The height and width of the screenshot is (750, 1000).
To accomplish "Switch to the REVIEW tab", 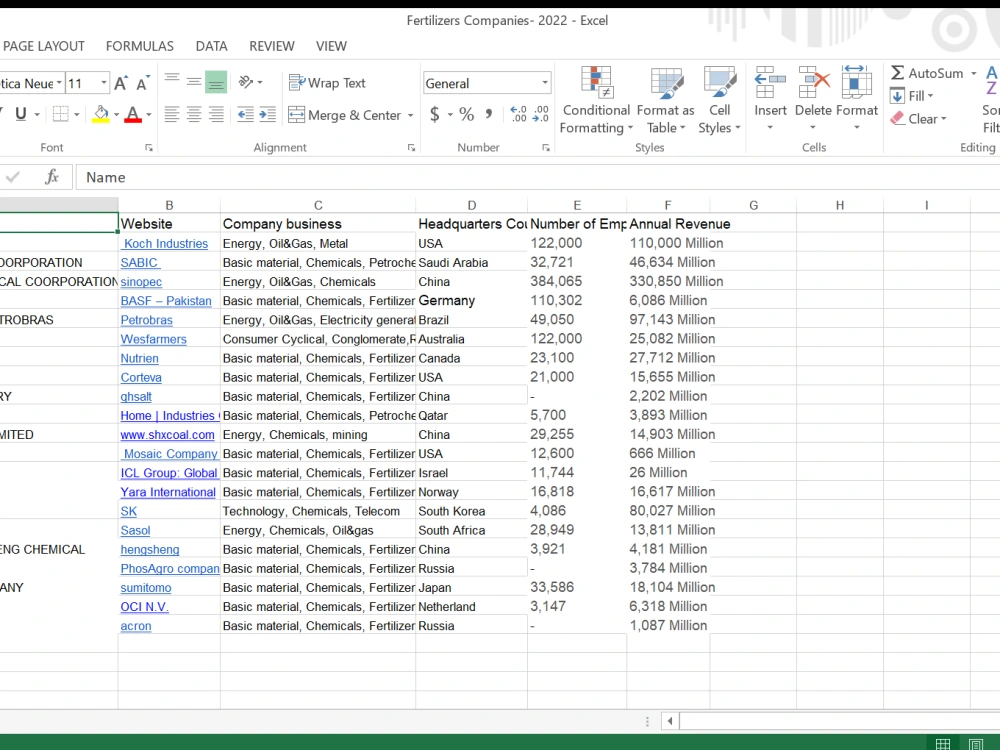I will [272, 46].
